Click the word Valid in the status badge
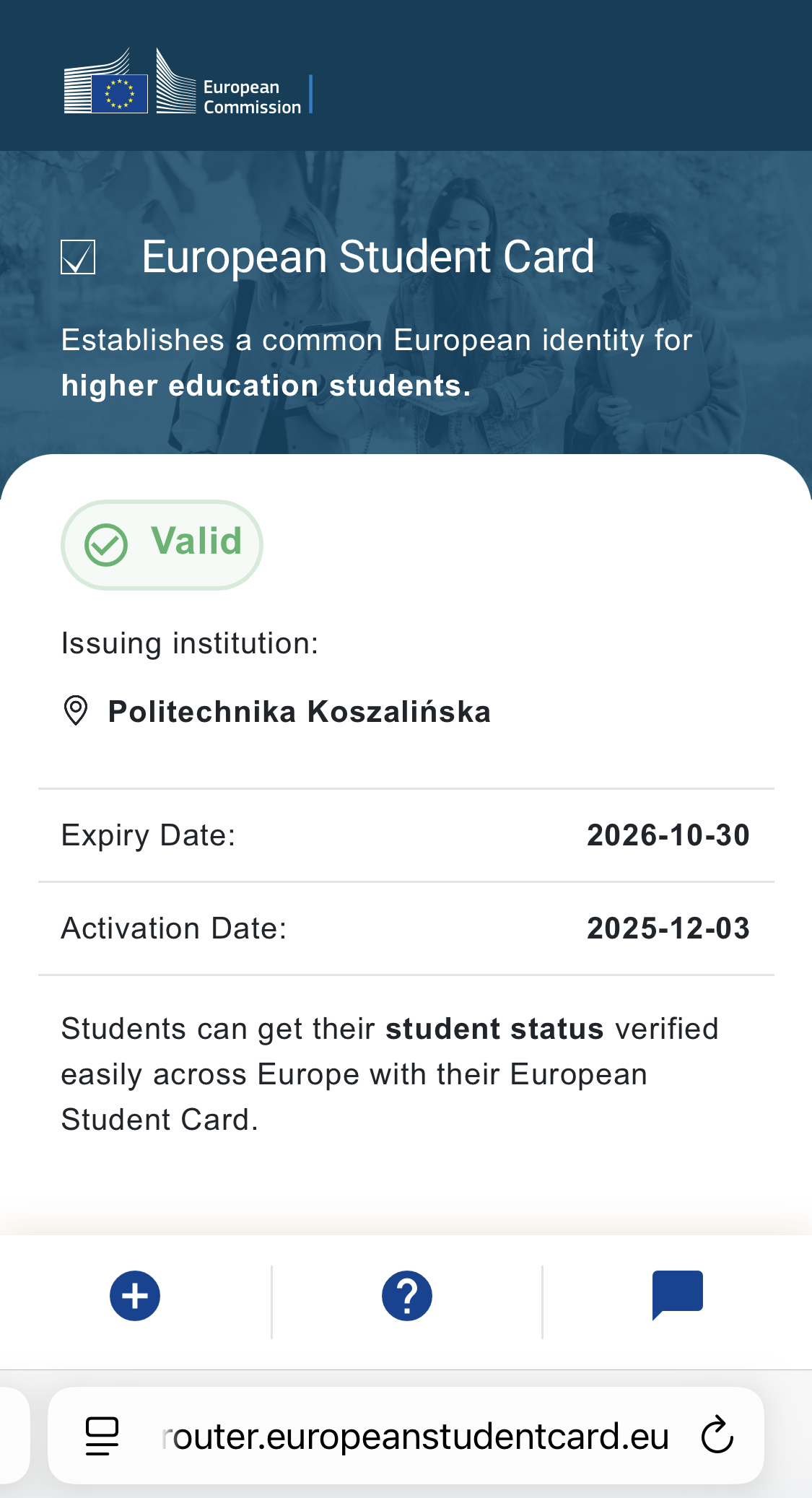 (x=196, y=541)
